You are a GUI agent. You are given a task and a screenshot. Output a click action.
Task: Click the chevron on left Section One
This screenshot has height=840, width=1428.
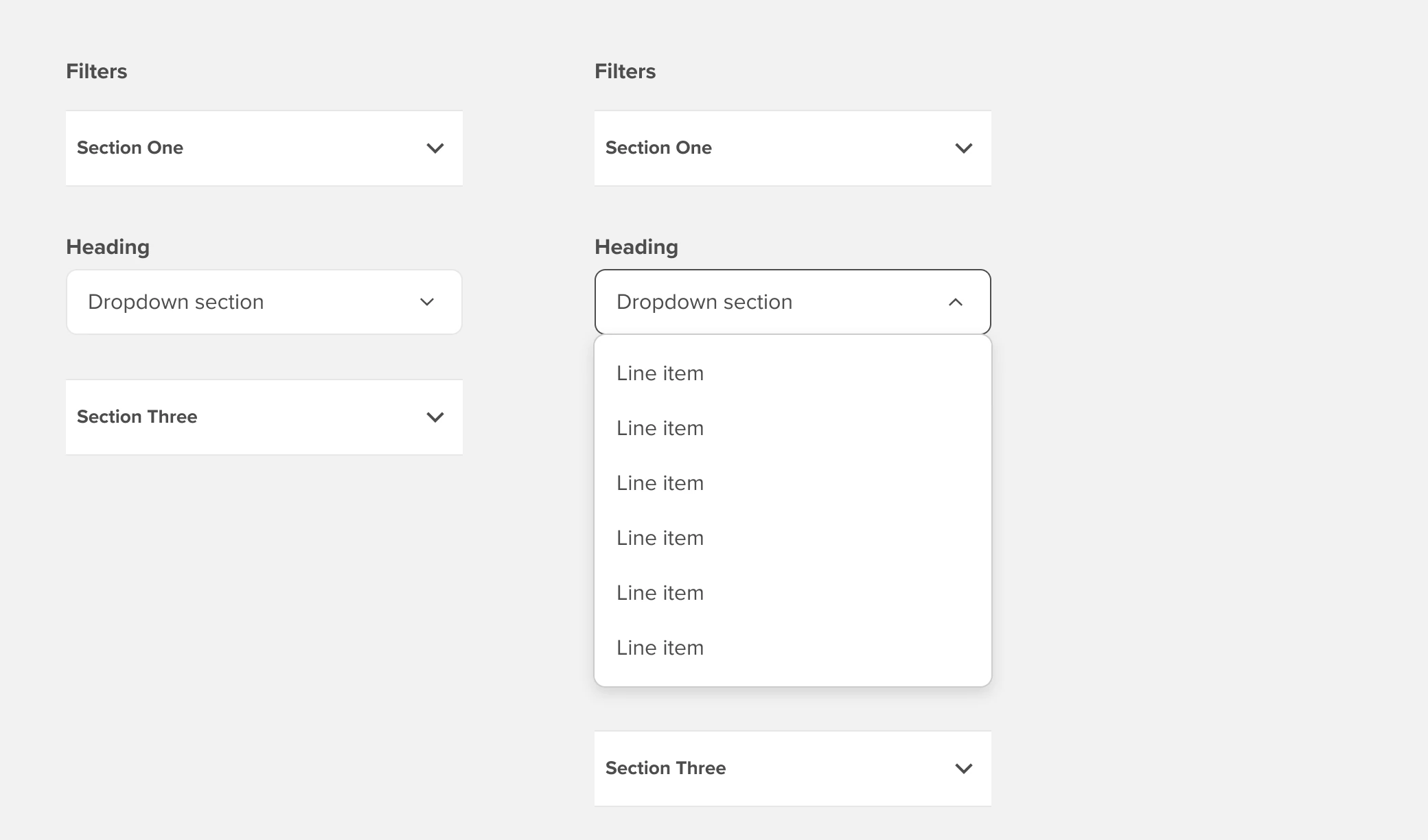435,148
